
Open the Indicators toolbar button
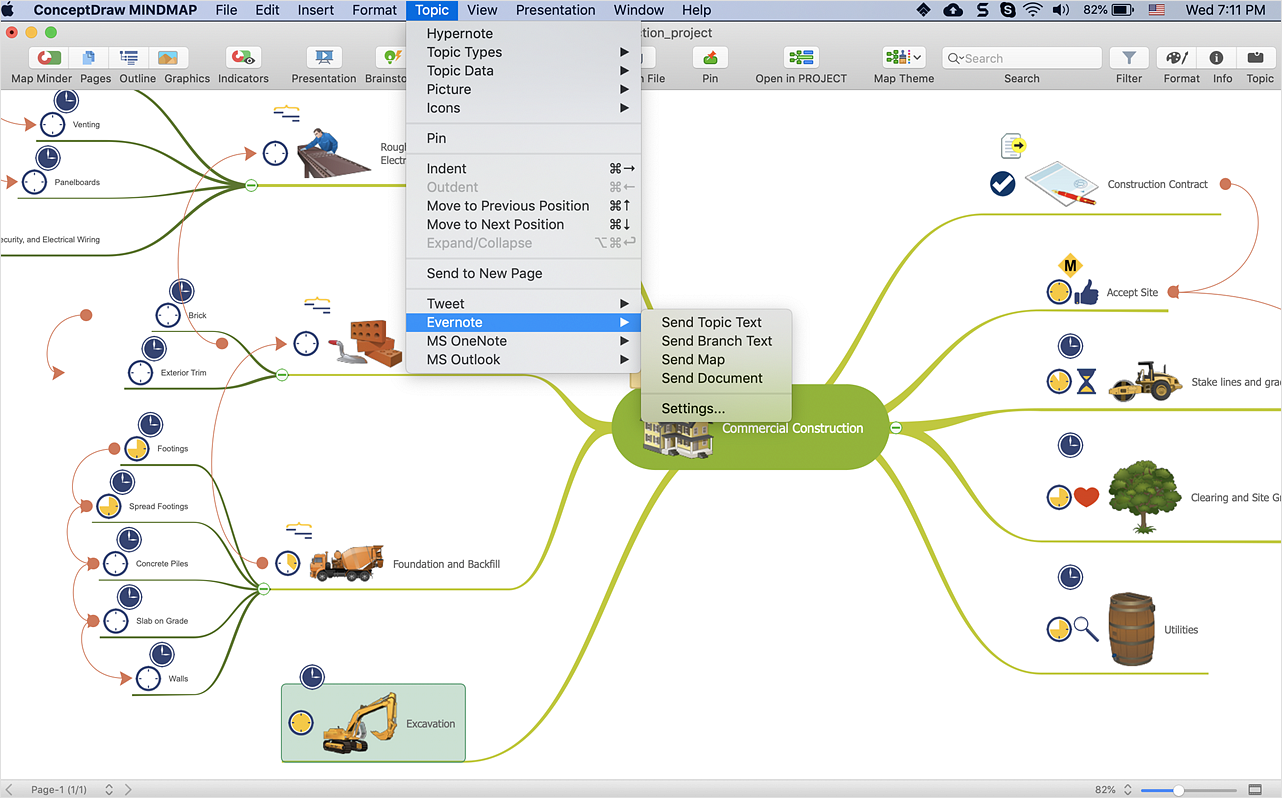coord(243,58)
